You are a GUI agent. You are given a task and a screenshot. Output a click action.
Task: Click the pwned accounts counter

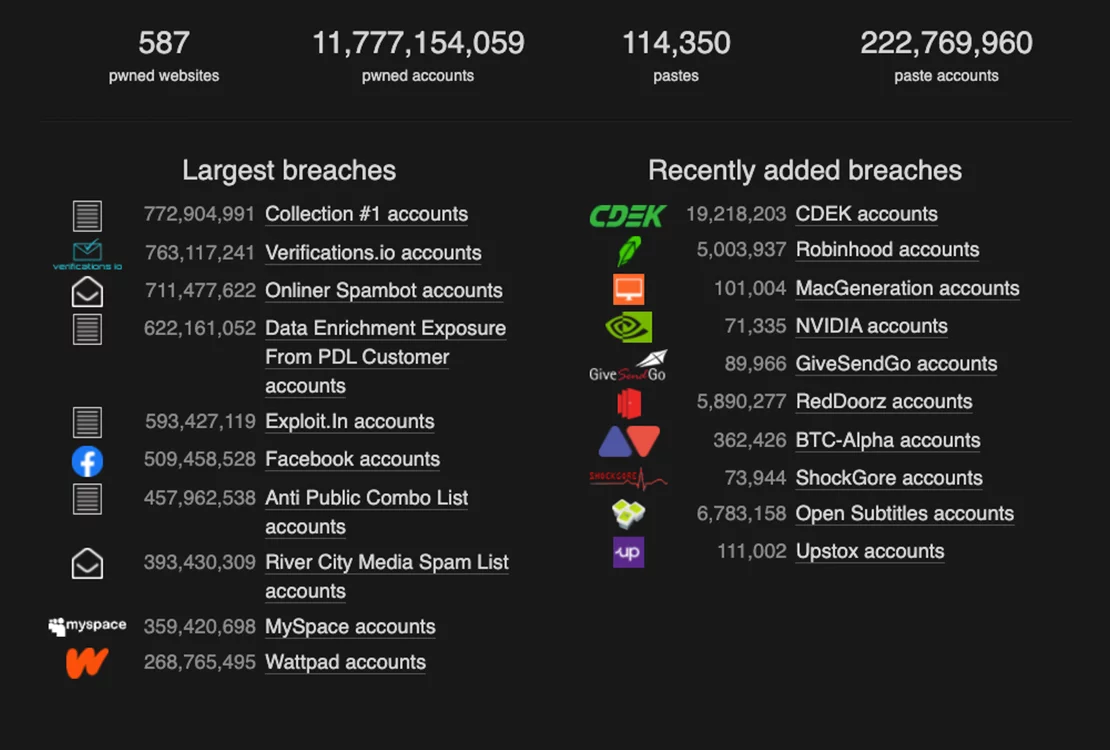click(418, 43)
